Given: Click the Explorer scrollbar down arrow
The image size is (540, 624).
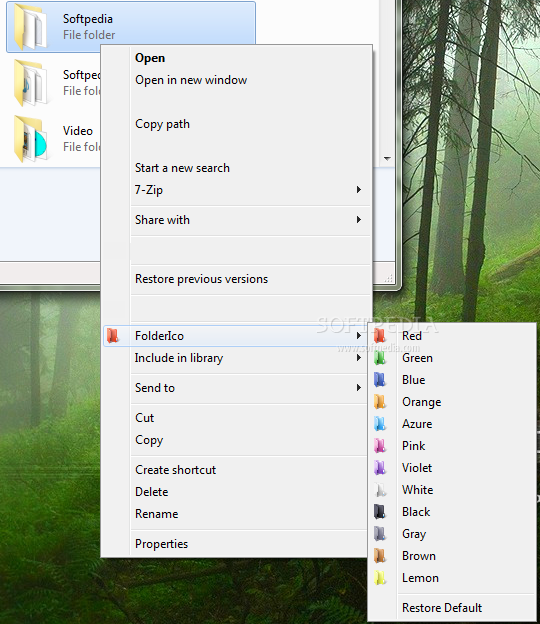Looking at the screenshot, I should tap(387, 158).
